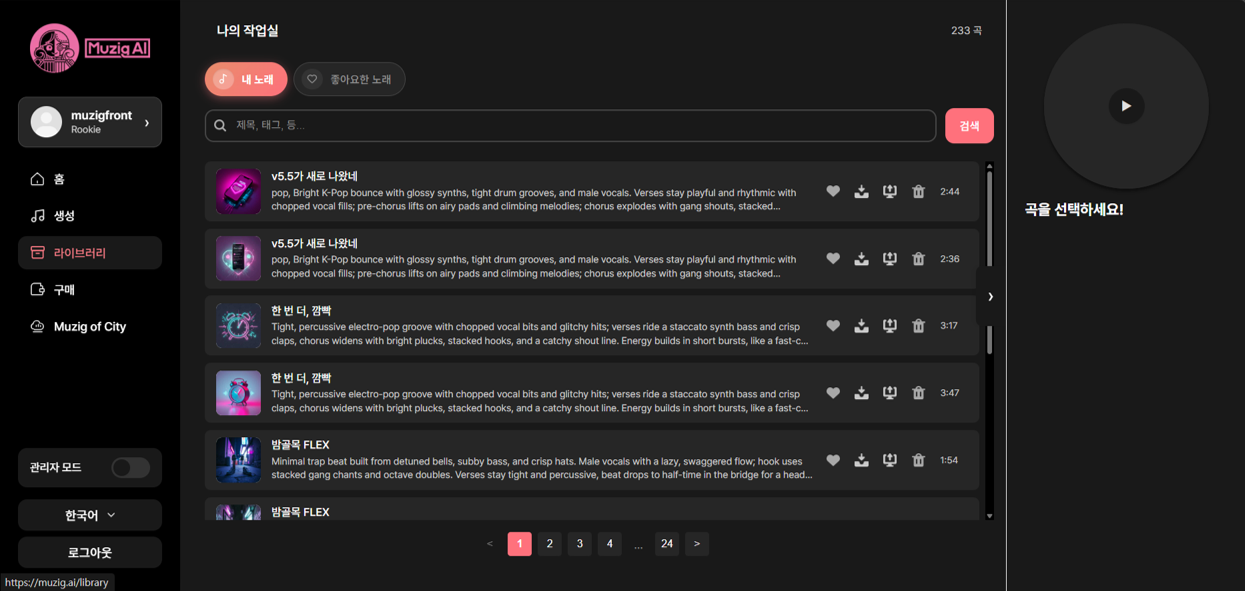Click the '곡을 선택하세요!' text
Image resolution: width=1245 pixels, height=591 pixels.
pyautogui.click(x=1074, y=210)
